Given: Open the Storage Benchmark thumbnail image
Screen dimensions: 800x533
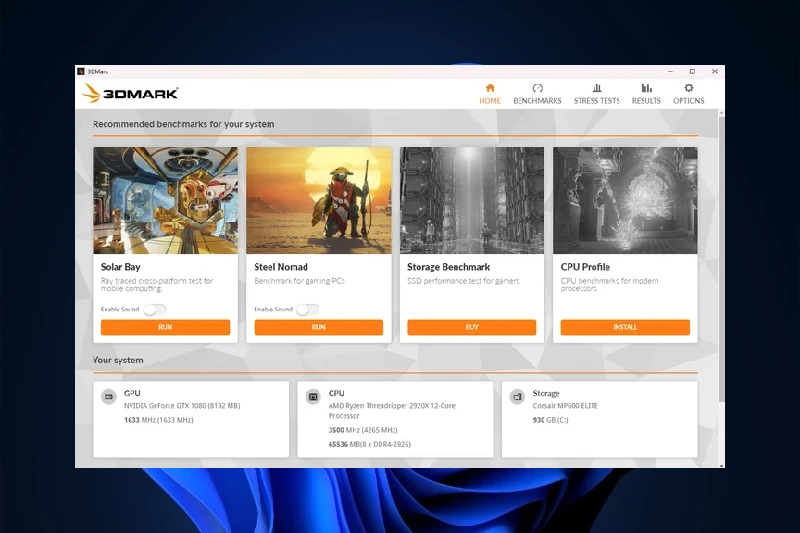Looking at the screenshot, I should pyautogui.click(x=472, y=200).
